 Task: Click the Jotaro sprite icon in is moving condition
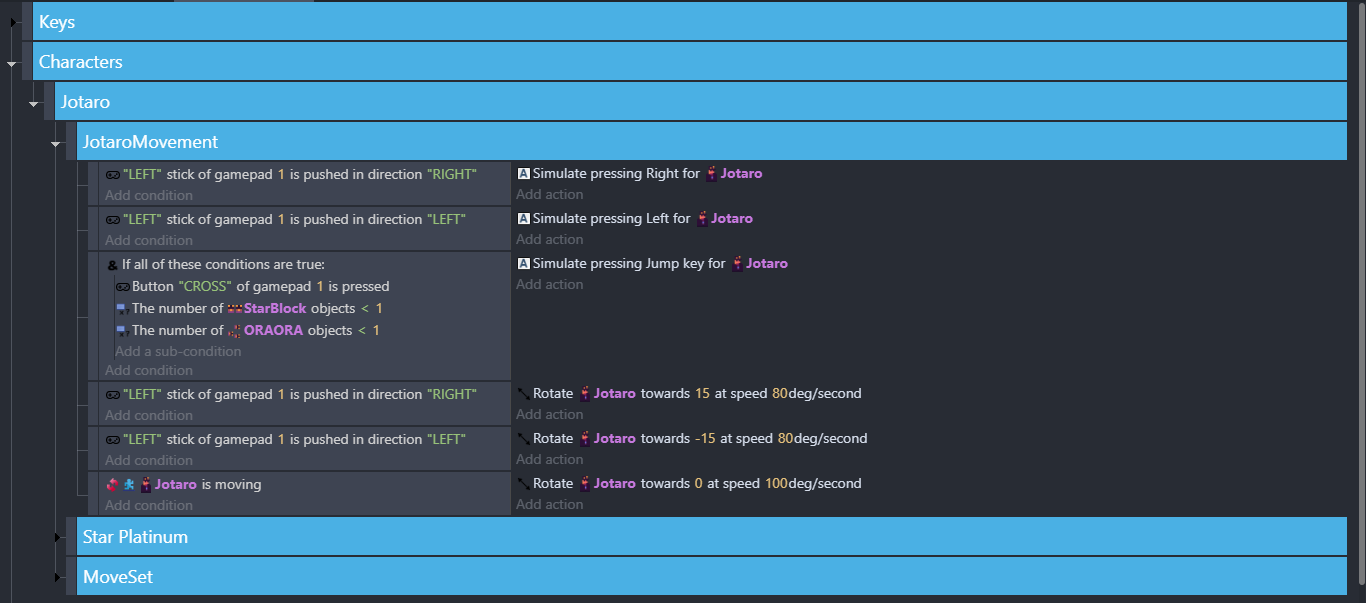tap(146, 485)
